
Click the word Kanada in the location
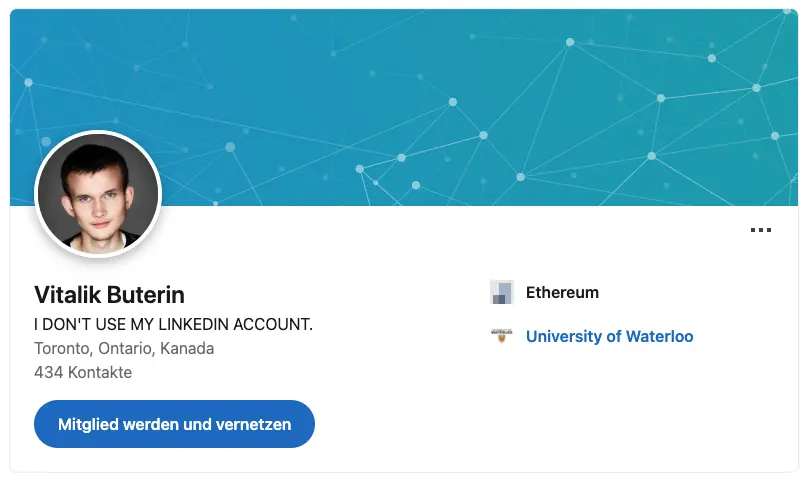(190, 349)
